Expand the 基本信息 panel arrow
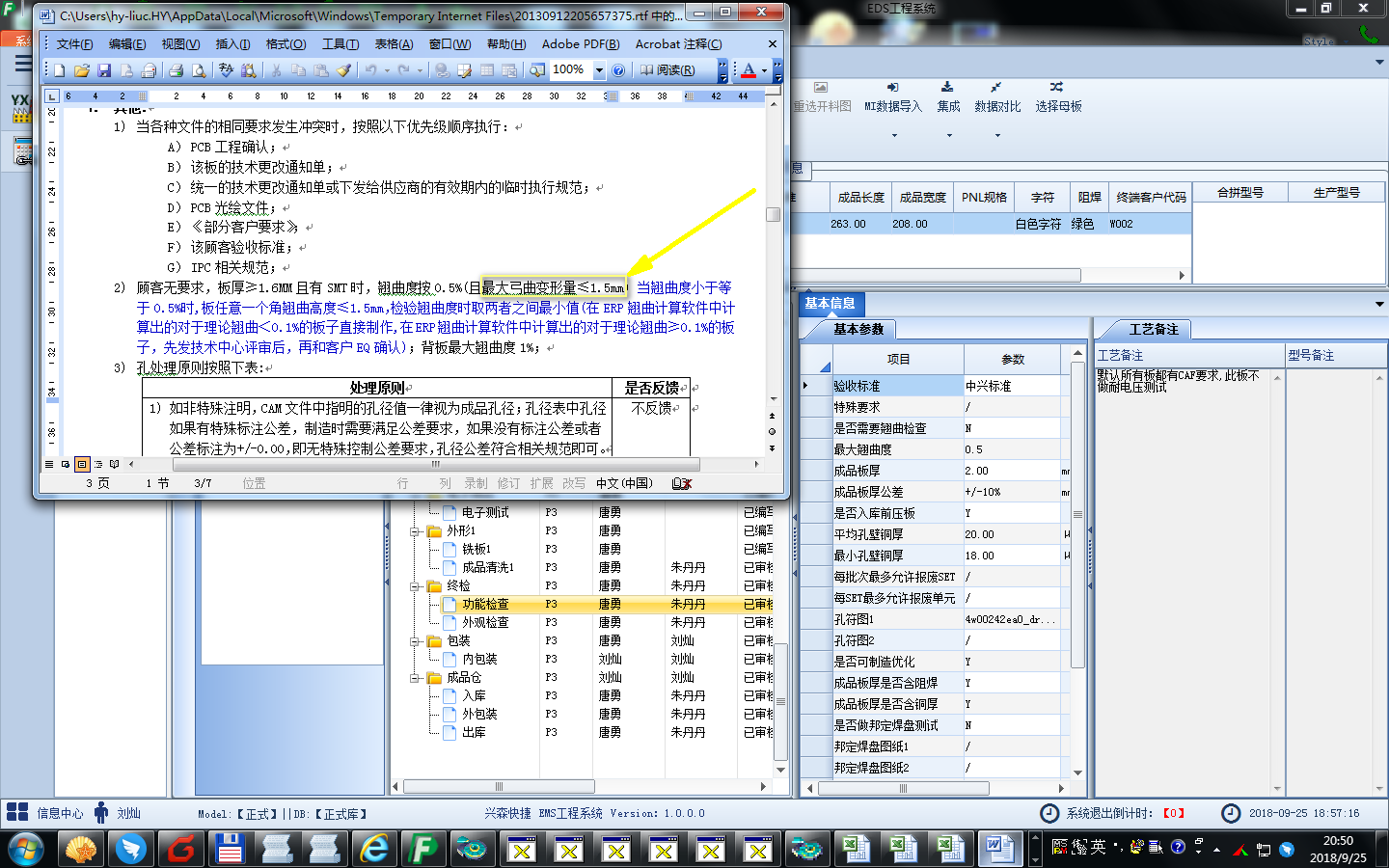The width and height of the screenshot is (1389, 868). click(1379, 304)
